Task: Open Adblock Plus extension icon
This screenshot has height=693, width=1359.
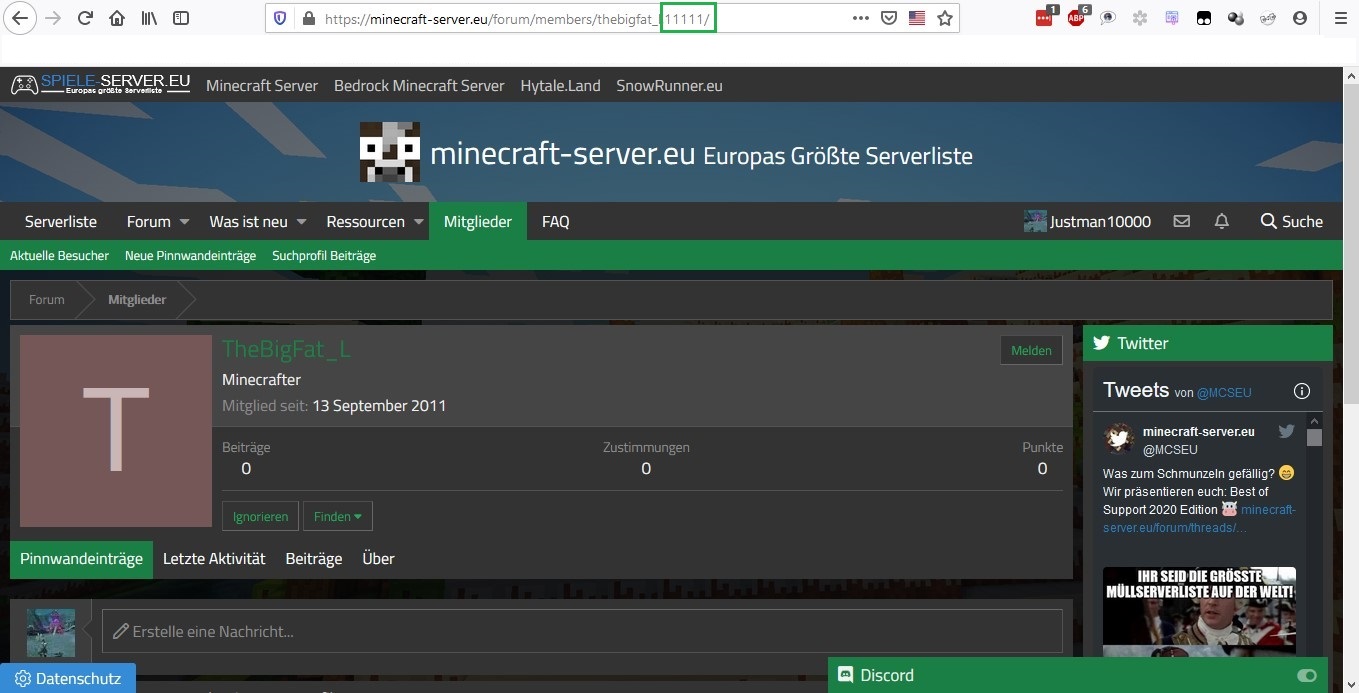Action: click(x=1076, y=17)
